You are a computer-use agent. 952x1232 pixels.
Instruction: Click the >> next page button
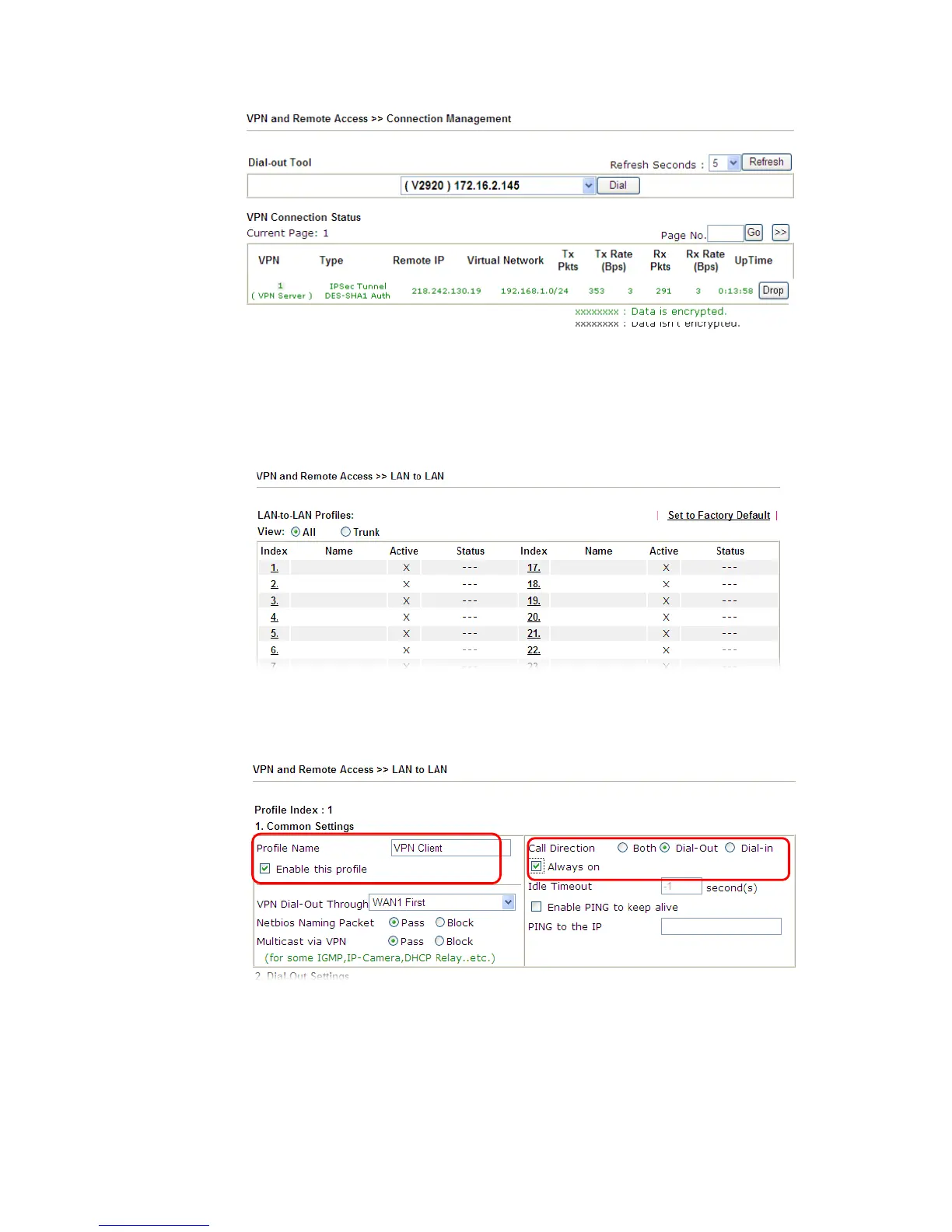point(780,233)
